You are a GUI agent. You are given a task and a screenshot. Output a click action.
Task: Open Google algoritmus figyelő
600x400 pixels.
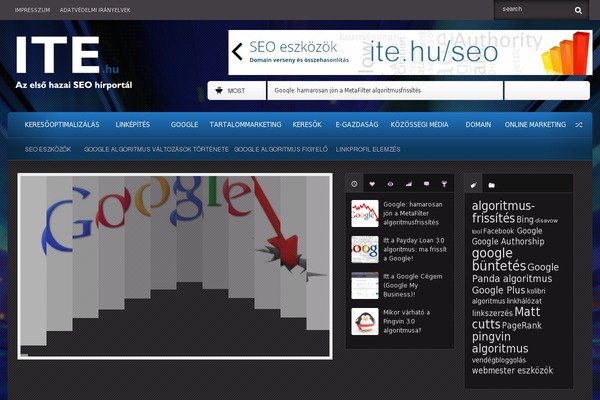pyautogui.click(x=281, y=149)
